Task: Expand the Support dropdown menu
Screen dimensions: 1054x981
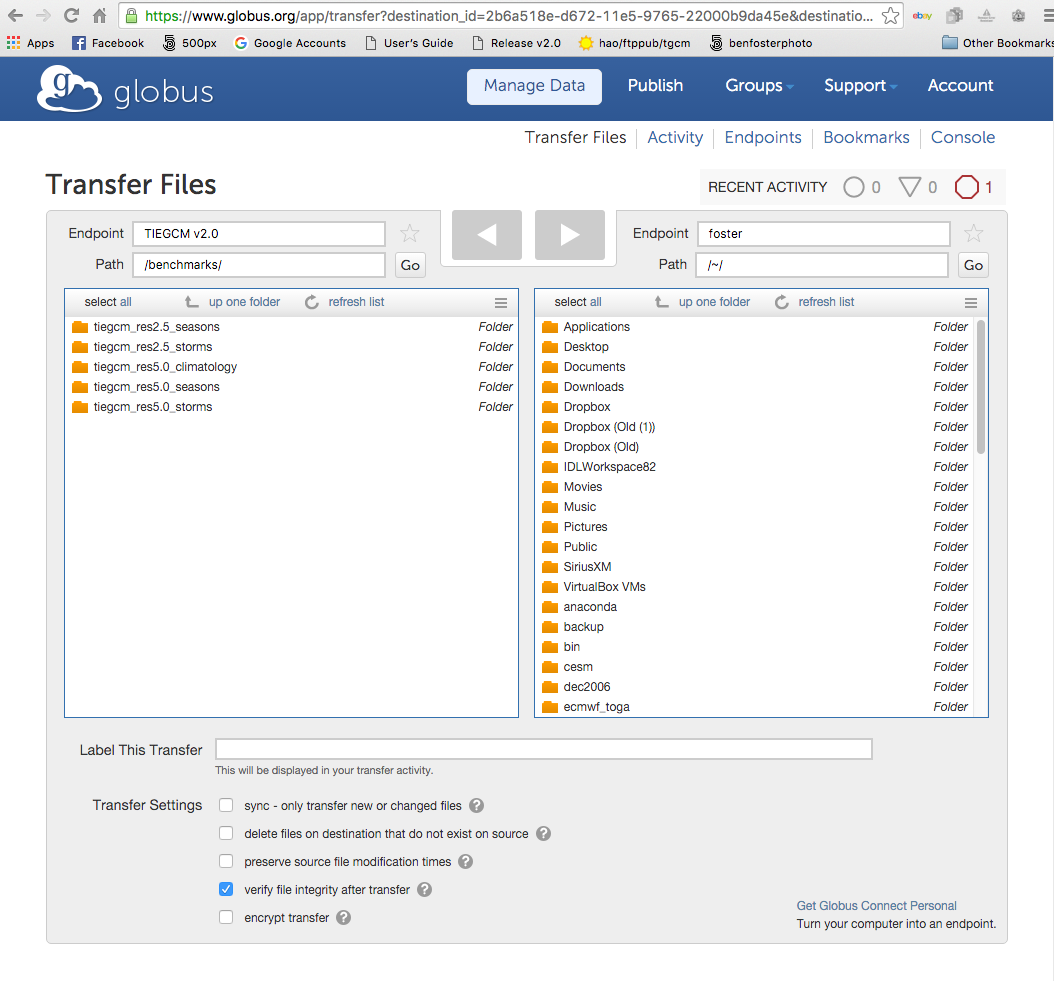Action: coord(860,86)
